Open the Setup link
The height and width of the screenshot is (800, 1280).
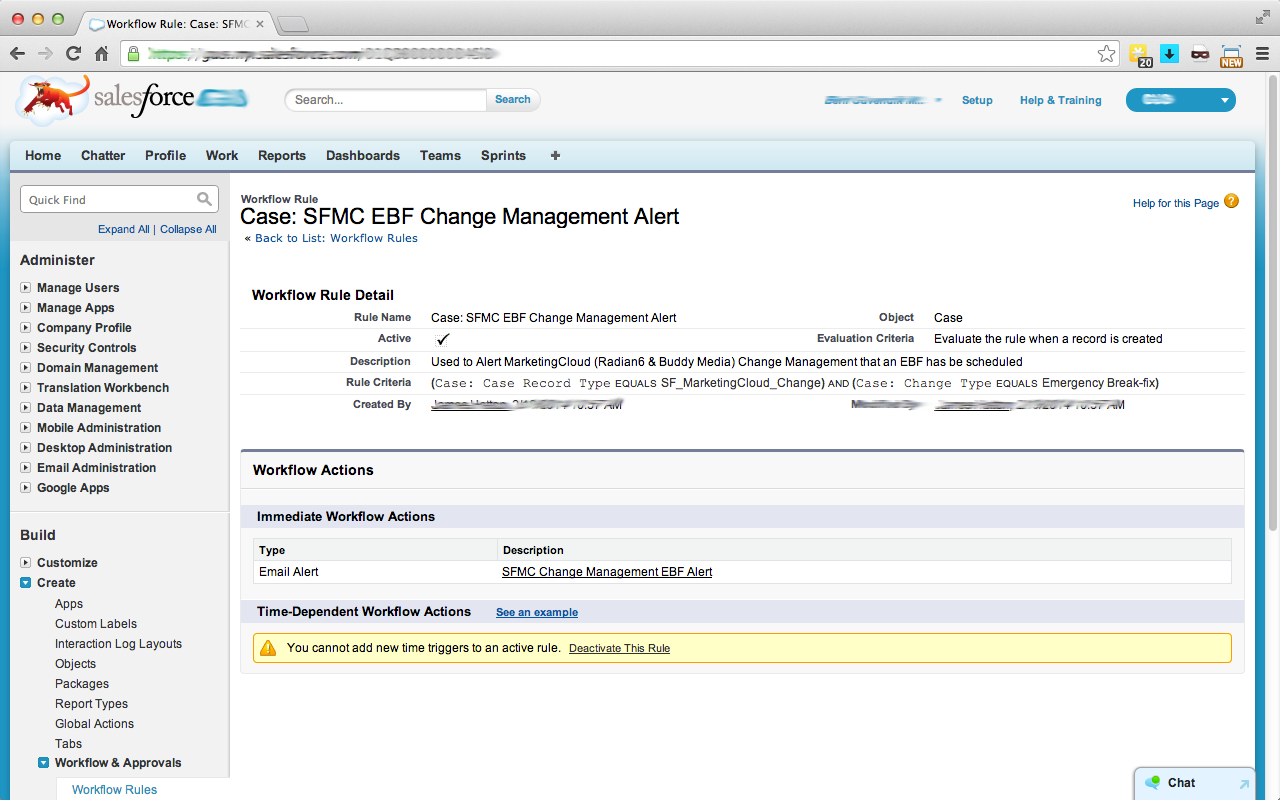pyautogui.click(x=977, y=100)
